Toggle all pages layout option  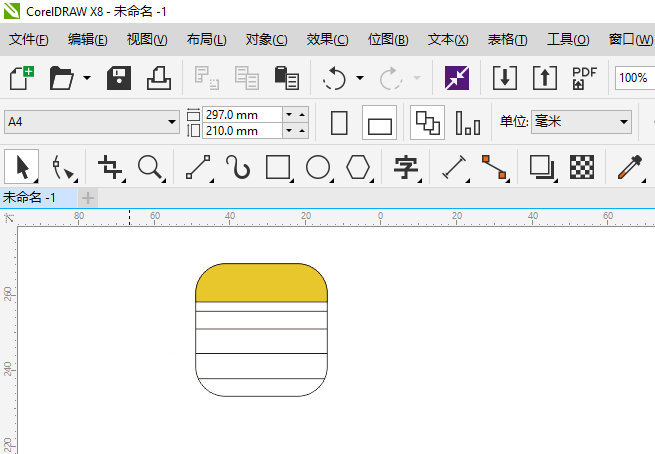click(427, 122)
